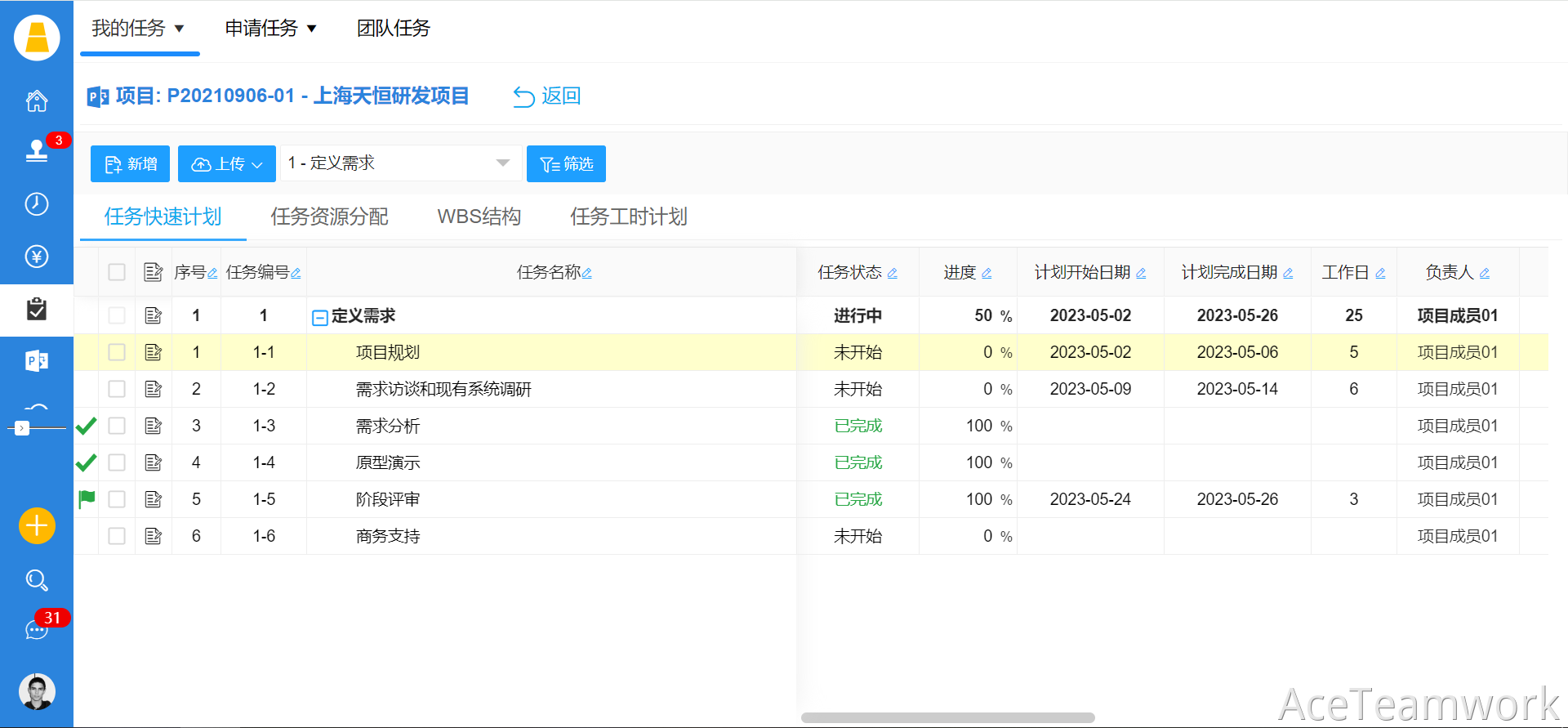The height and width of the screenshot is (728, 1568).
Task: Click the 返回 back link
Action: tap(547, 96)
